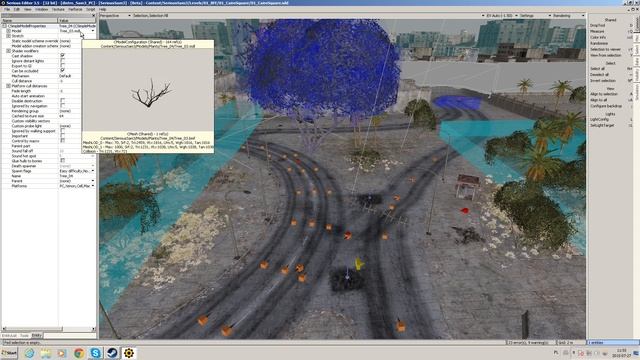The image size is (640, 360).
Task: Toggle the Can be occluded checkbox
Action: point(62,71)
